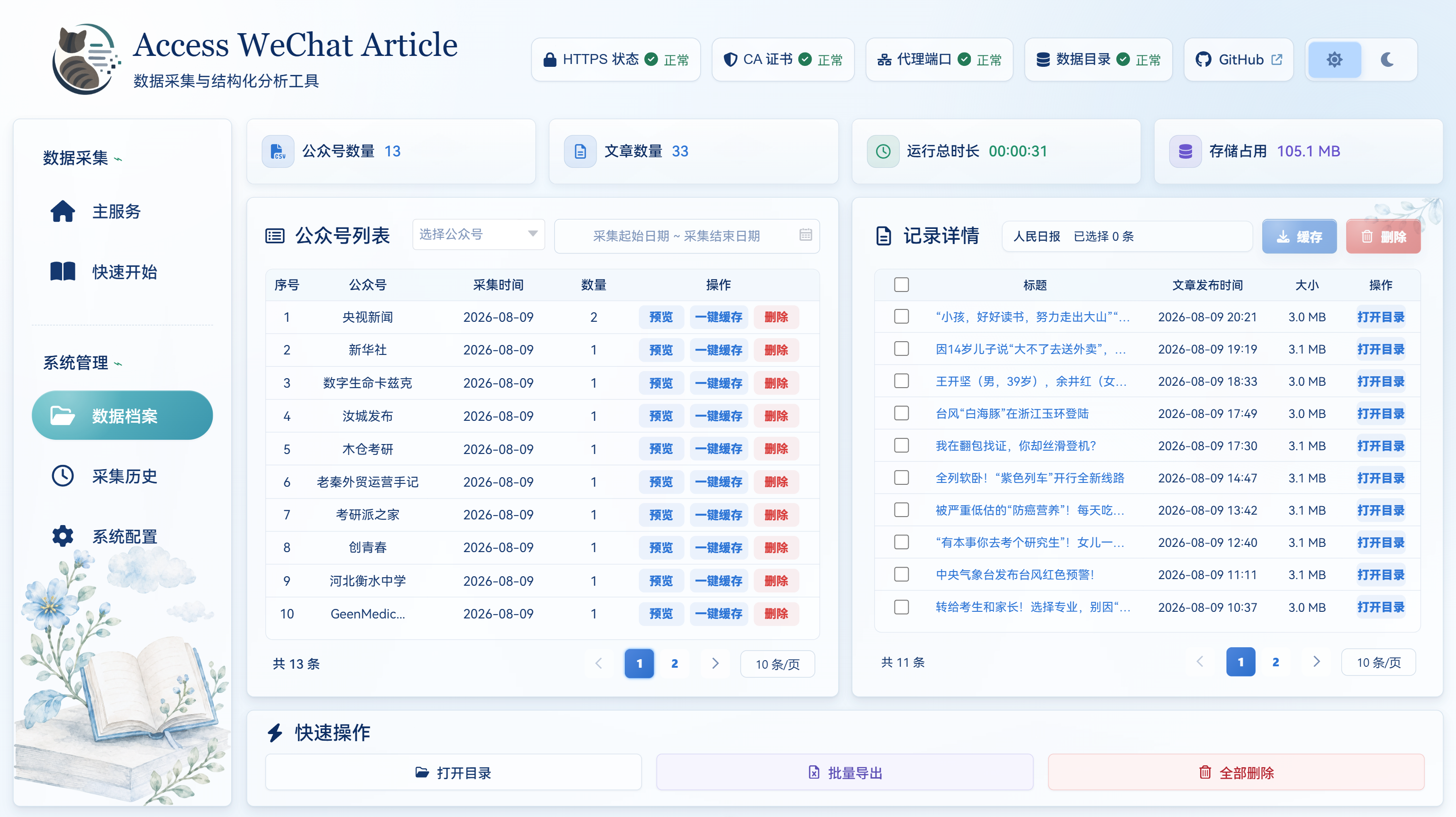The height and width of the screenshot is (817, 1456).
Task: Check the 中央气象台 article checkbox
Action: (x=902, y=574)
